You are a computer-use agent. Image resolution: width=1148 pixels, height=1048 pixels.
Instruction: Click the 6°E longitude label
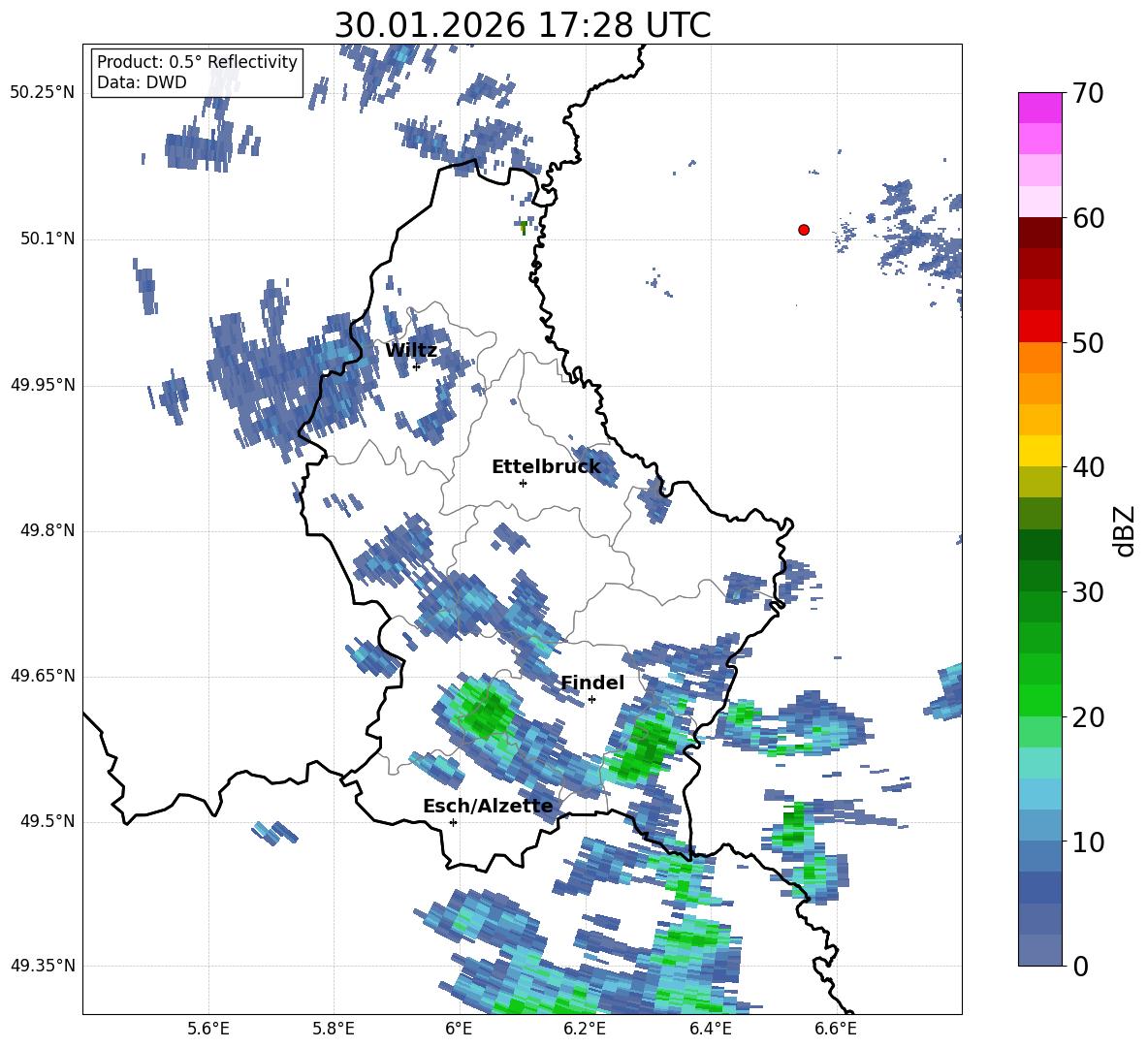(459, 1029)
